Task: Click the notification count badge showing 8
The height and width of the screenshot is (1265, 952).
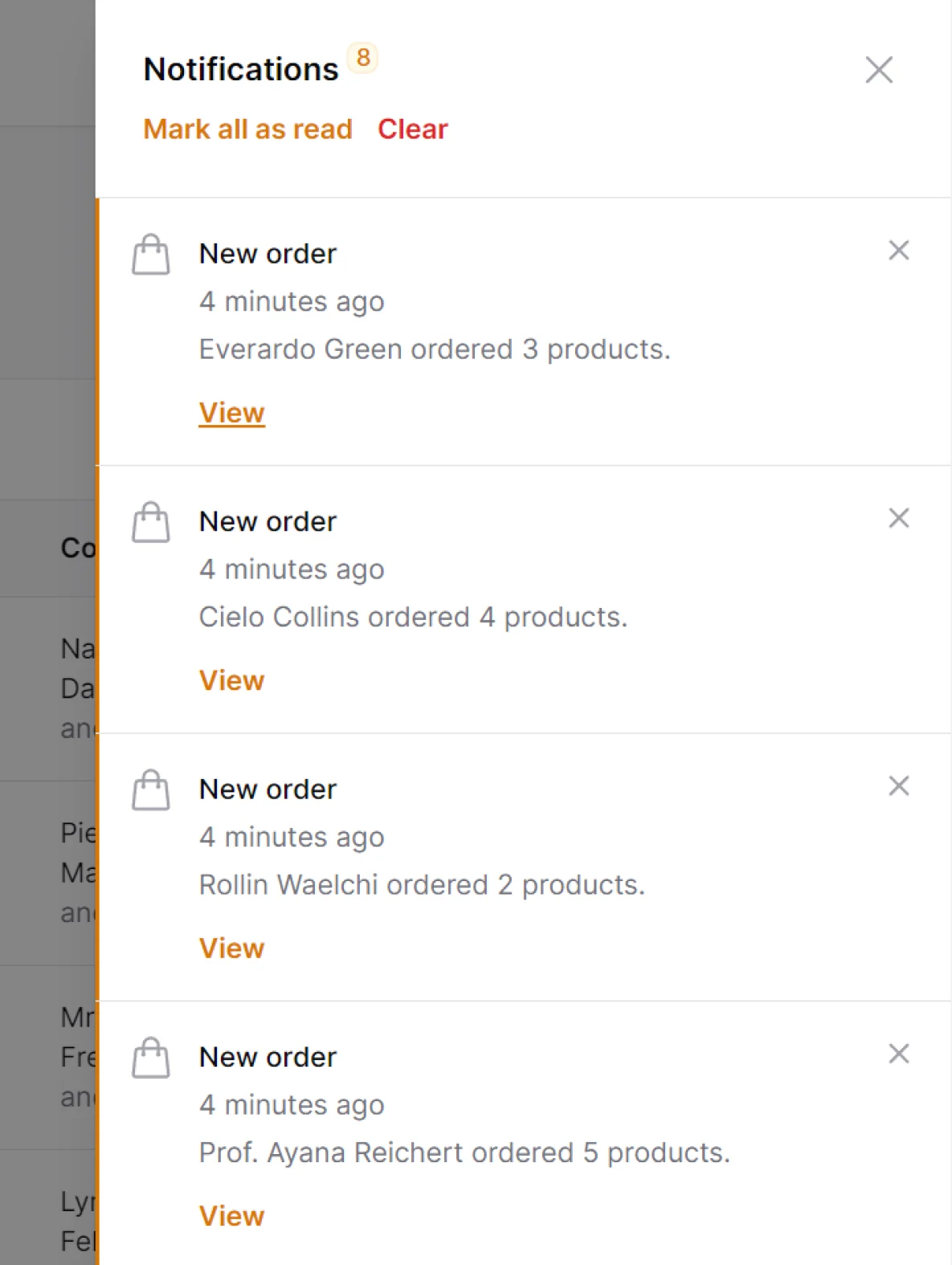Action: click(x=363, y=58)
